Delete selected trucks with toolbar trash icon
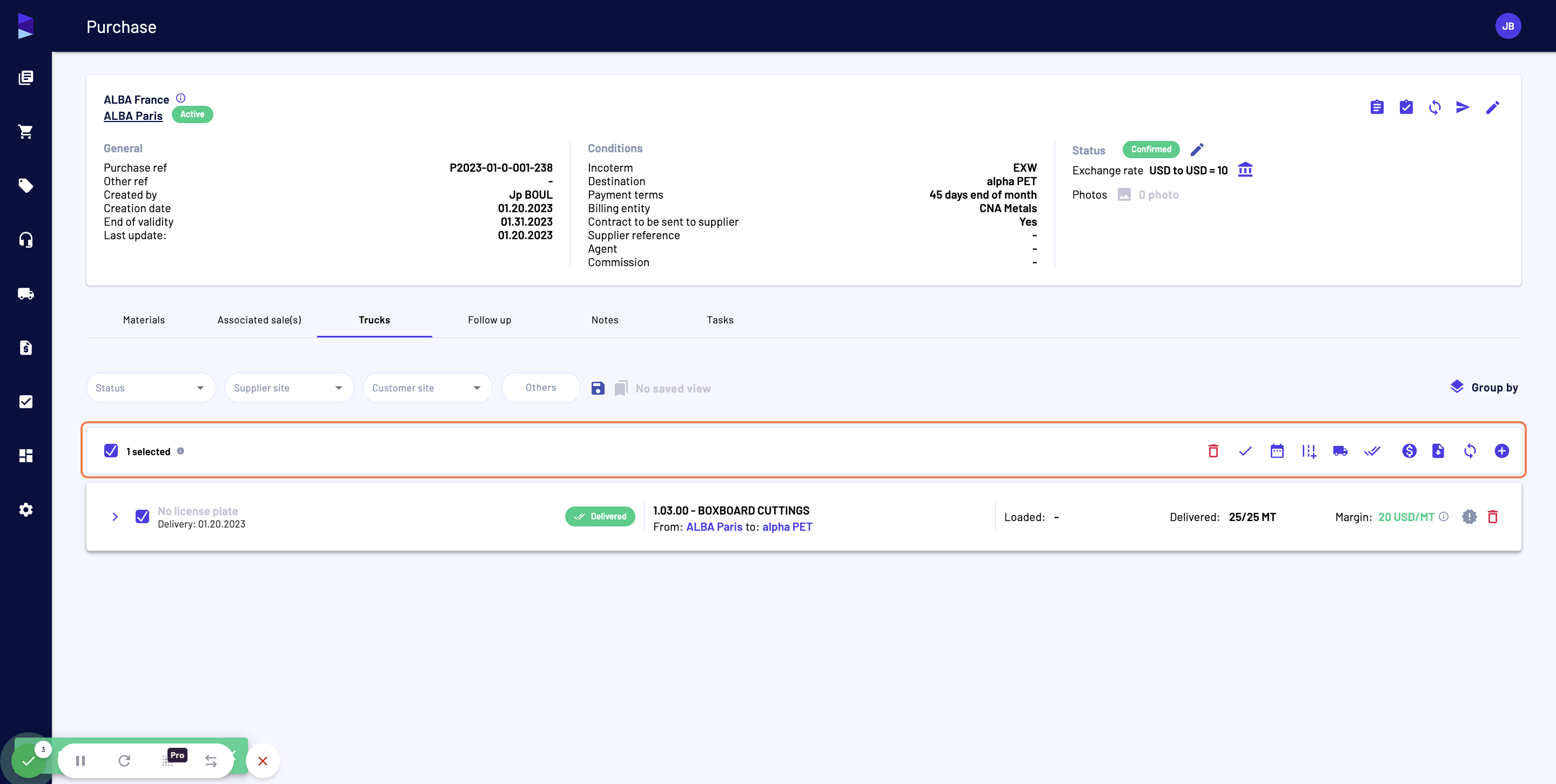The width and height of the screenshot is (1556, 784). coord(1213,451)
